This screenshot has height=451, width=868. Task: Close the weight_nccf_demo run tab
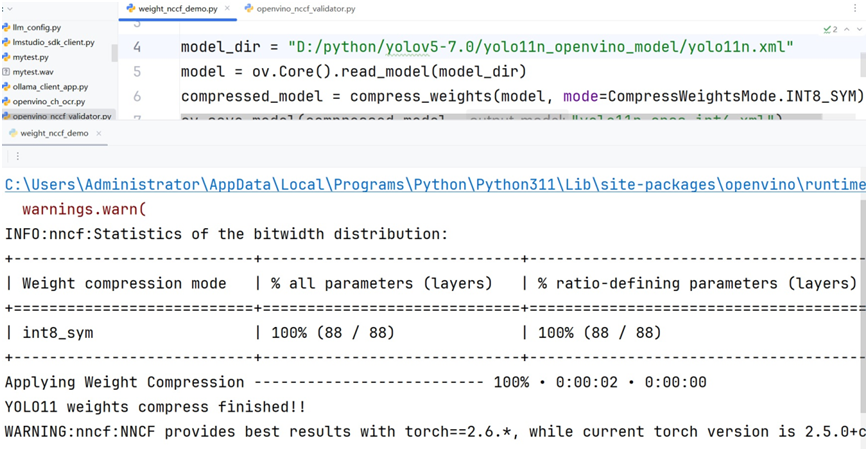(99, 133)
